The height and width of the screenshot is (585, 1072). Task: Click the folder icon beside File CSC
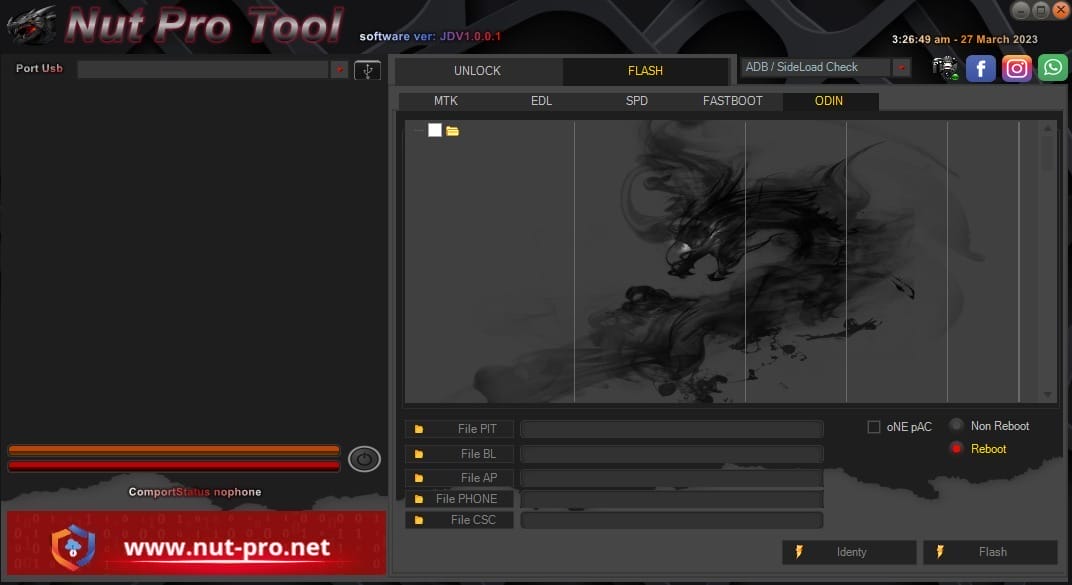tap(419, 519)
